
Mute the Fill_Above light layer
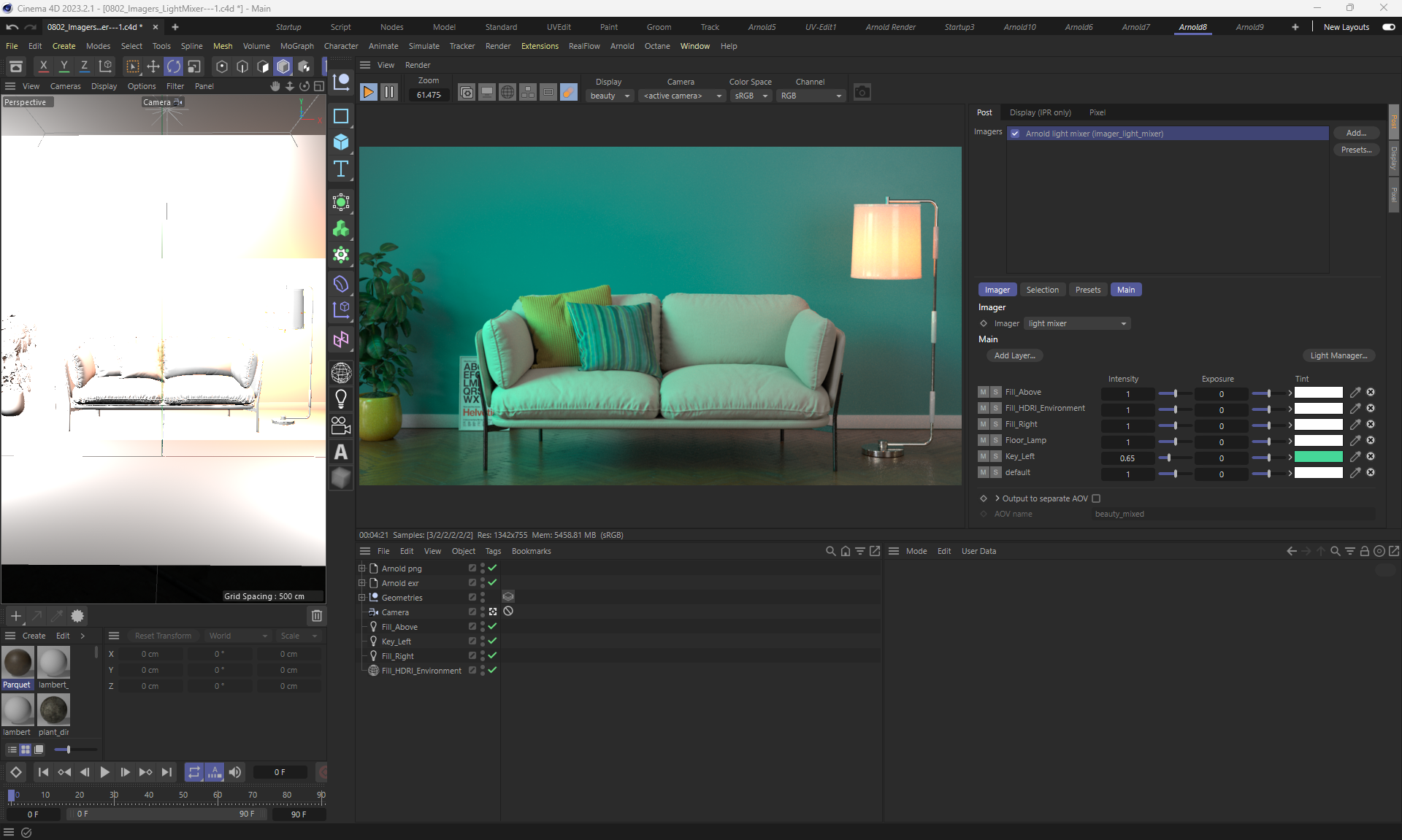(x=983, y=392)
